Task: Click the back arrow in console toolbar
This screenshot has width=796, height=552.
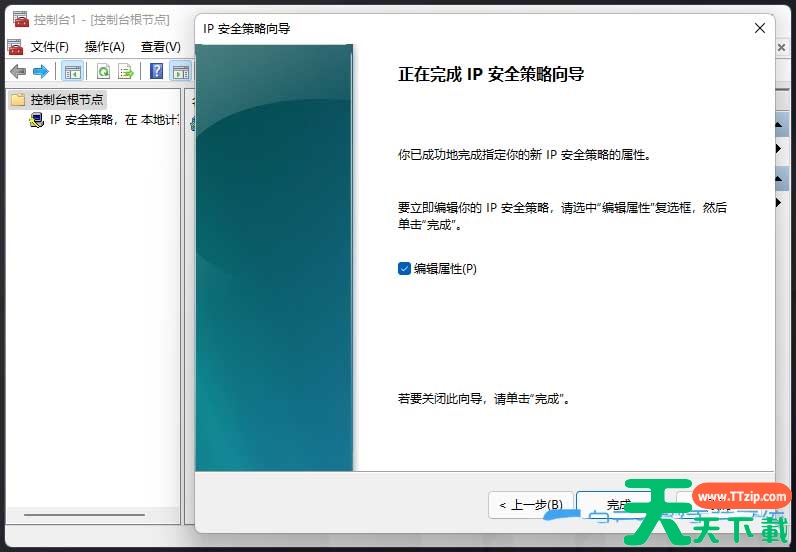Action: point(18,72)
